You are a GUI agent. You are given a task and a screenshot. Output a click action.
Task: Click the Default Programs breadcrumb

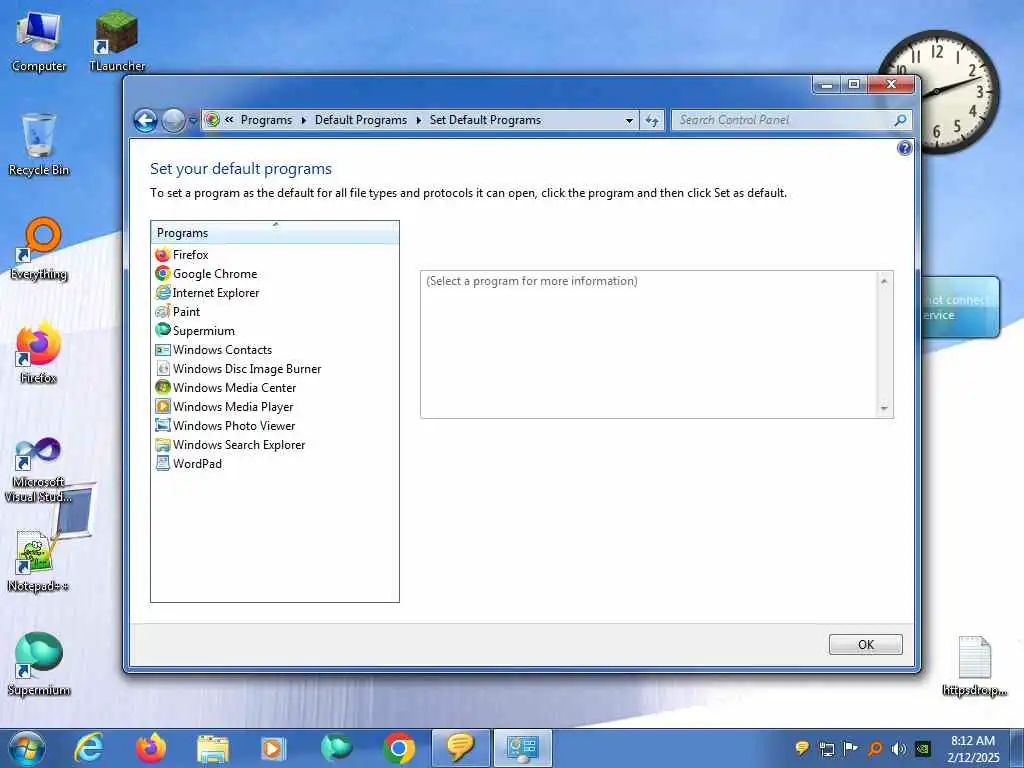360,120
